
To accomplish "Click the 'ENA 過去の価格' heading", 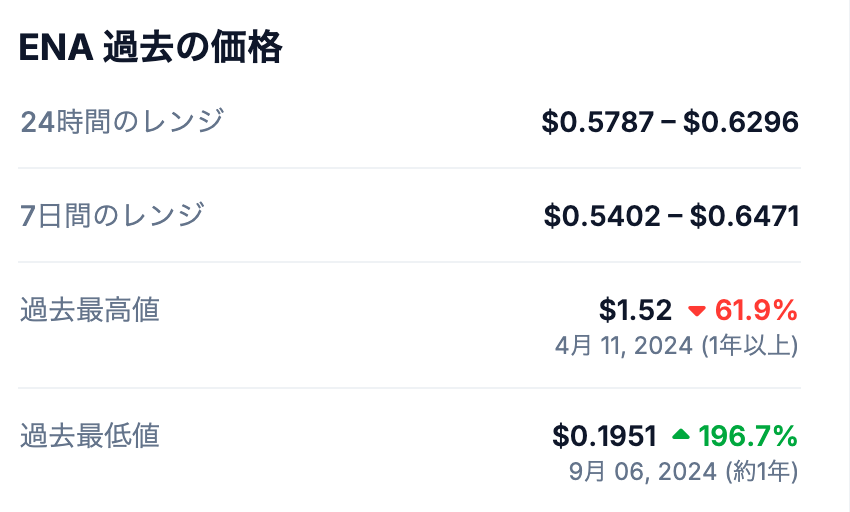I will tap(150, 47).
